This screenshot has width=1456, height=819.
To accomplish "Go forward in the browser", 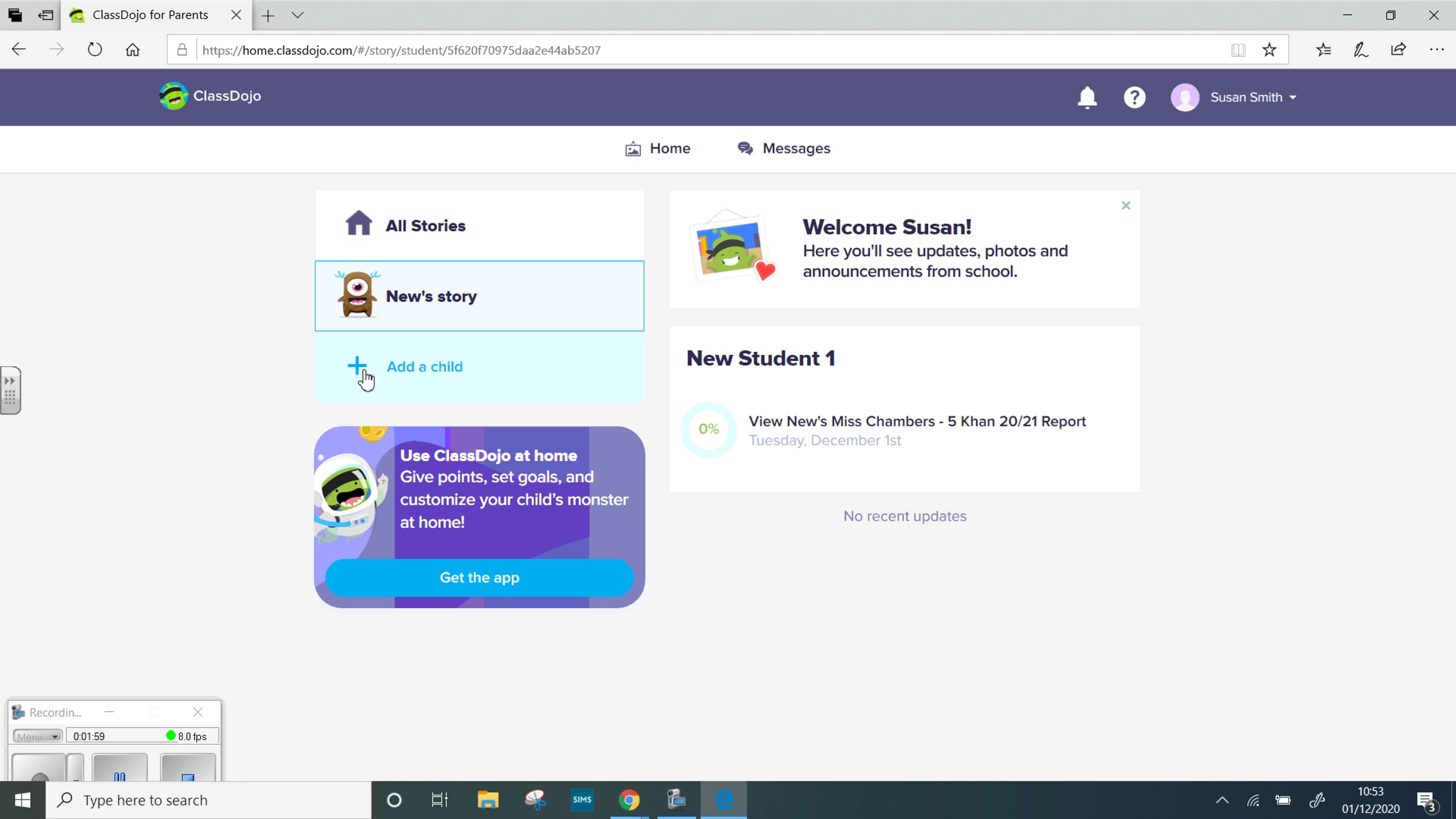I will (x=56, y=50).
